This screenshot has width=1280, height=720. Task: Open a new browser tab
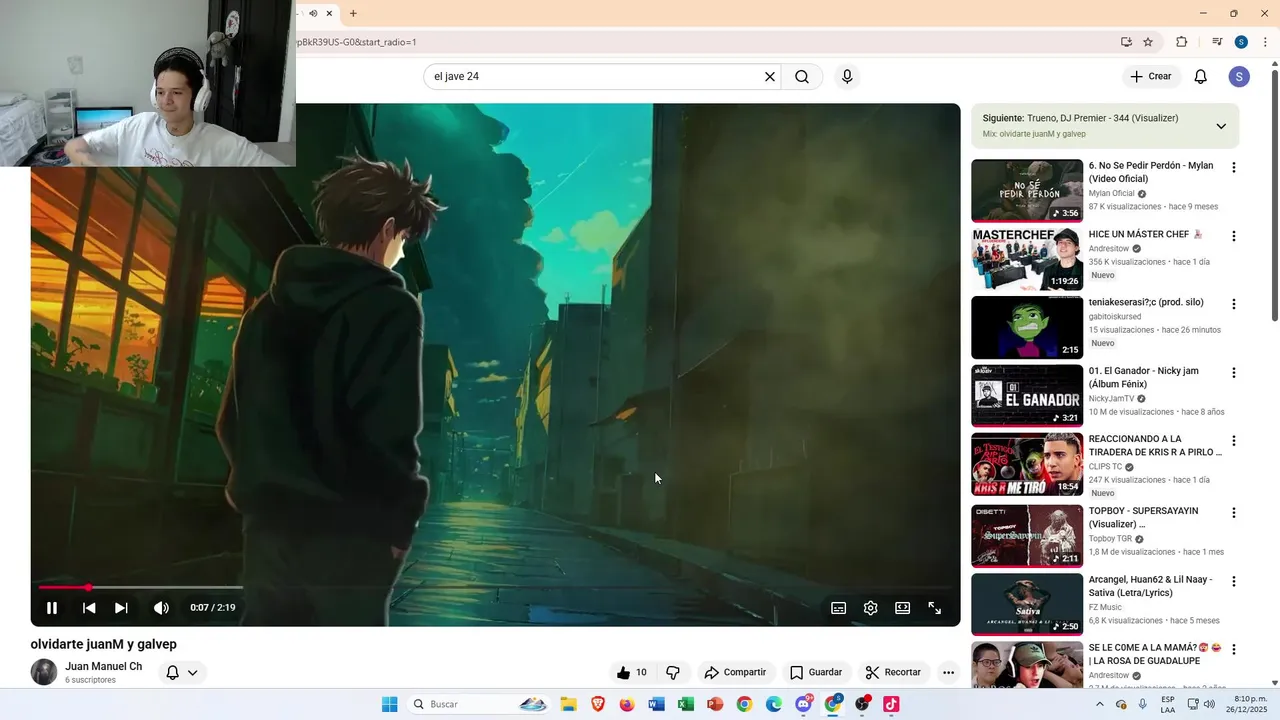(353, 14)
